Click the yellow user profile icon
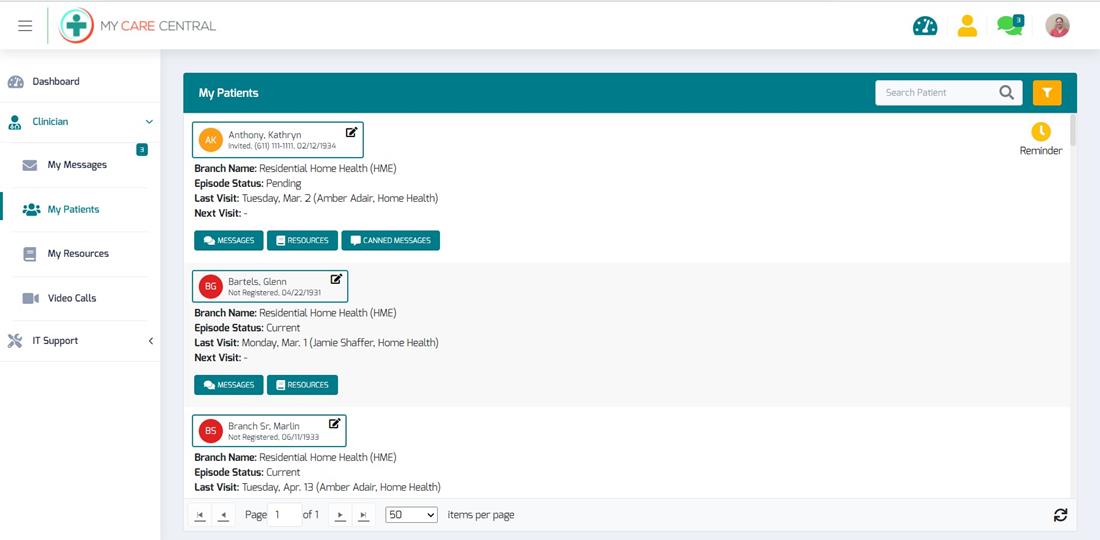The image size is (1100, 540). click(x=967, y=26)
